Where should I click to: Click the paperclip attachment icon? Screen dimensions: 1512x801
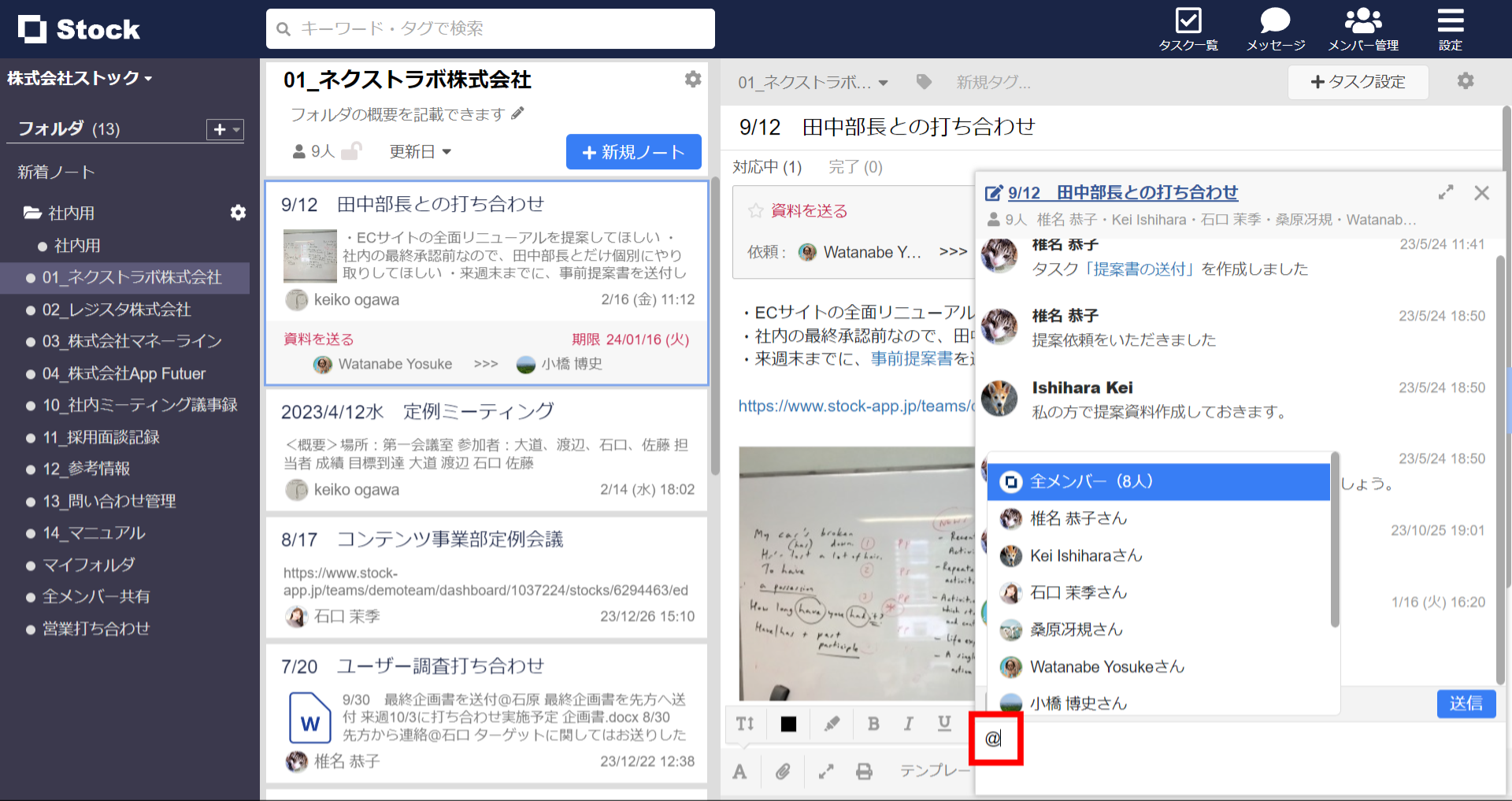[x=783, y=772]
